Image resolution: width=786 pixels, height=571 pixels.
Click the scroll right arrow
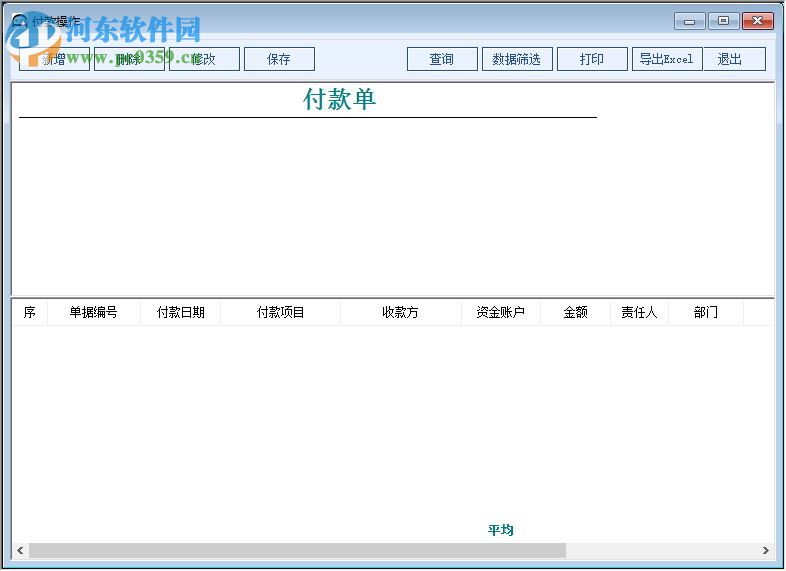tap(765, 550)
